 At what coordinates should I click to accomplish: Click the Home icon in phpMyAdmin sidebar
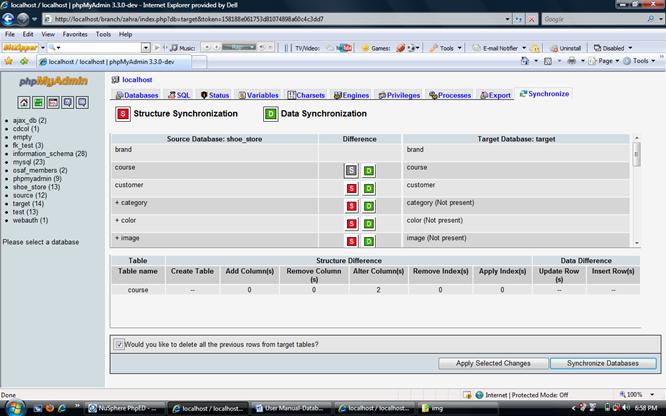[25, 102]
